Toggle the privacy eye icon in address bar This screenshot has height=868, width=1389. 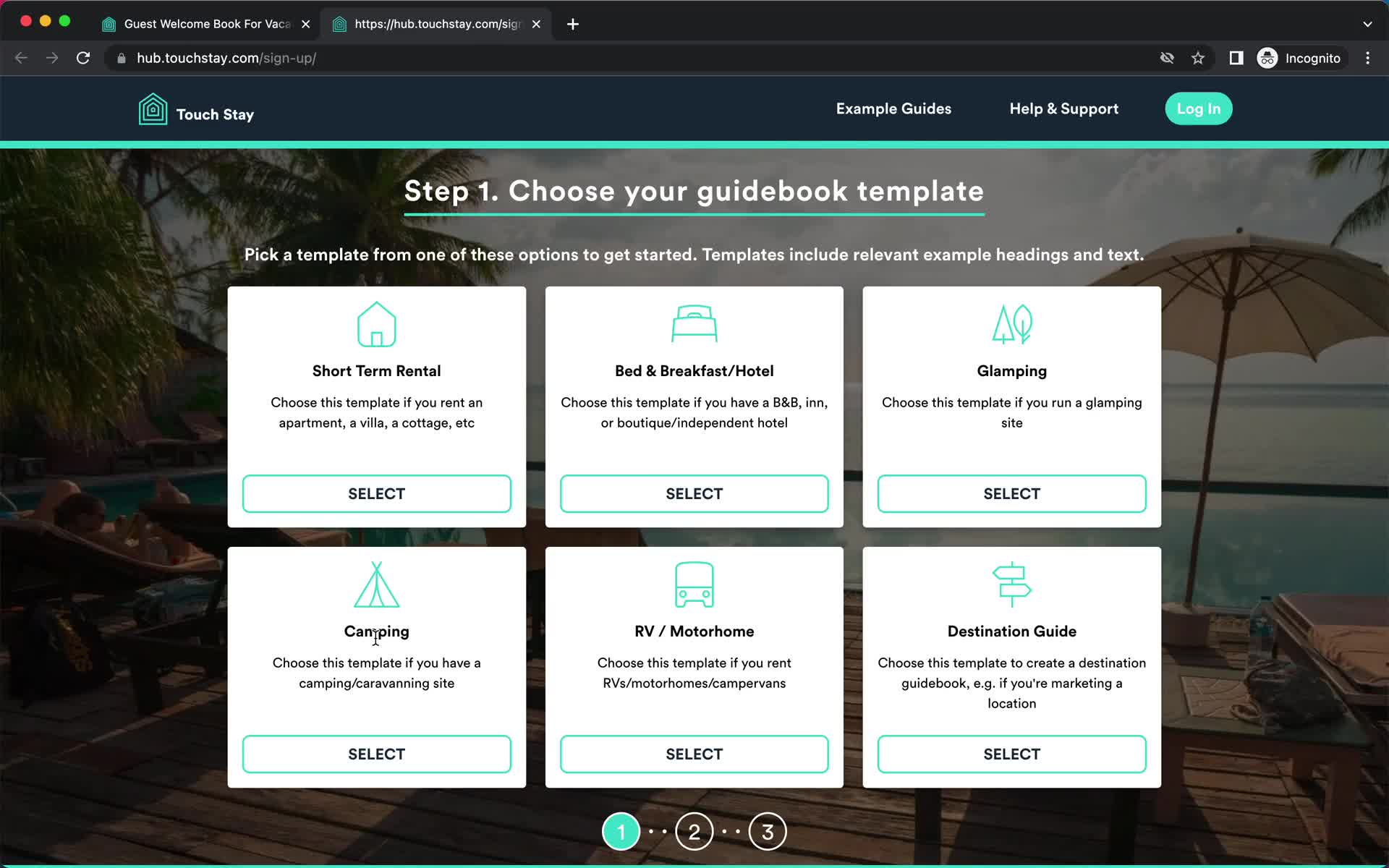point(1167,58)
